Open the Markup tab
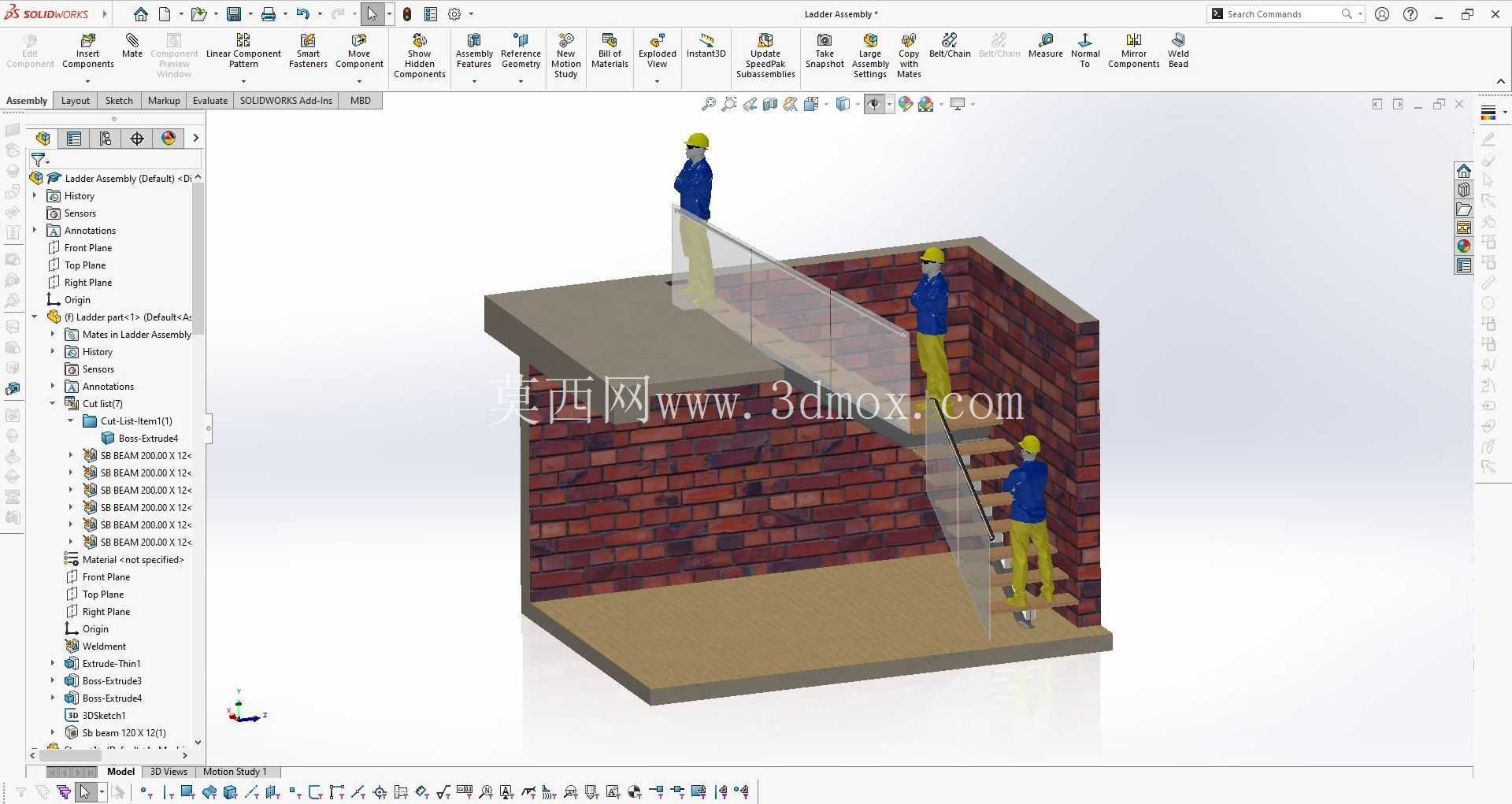Viewport: 1512px width, 804px height. click(164, 101)
